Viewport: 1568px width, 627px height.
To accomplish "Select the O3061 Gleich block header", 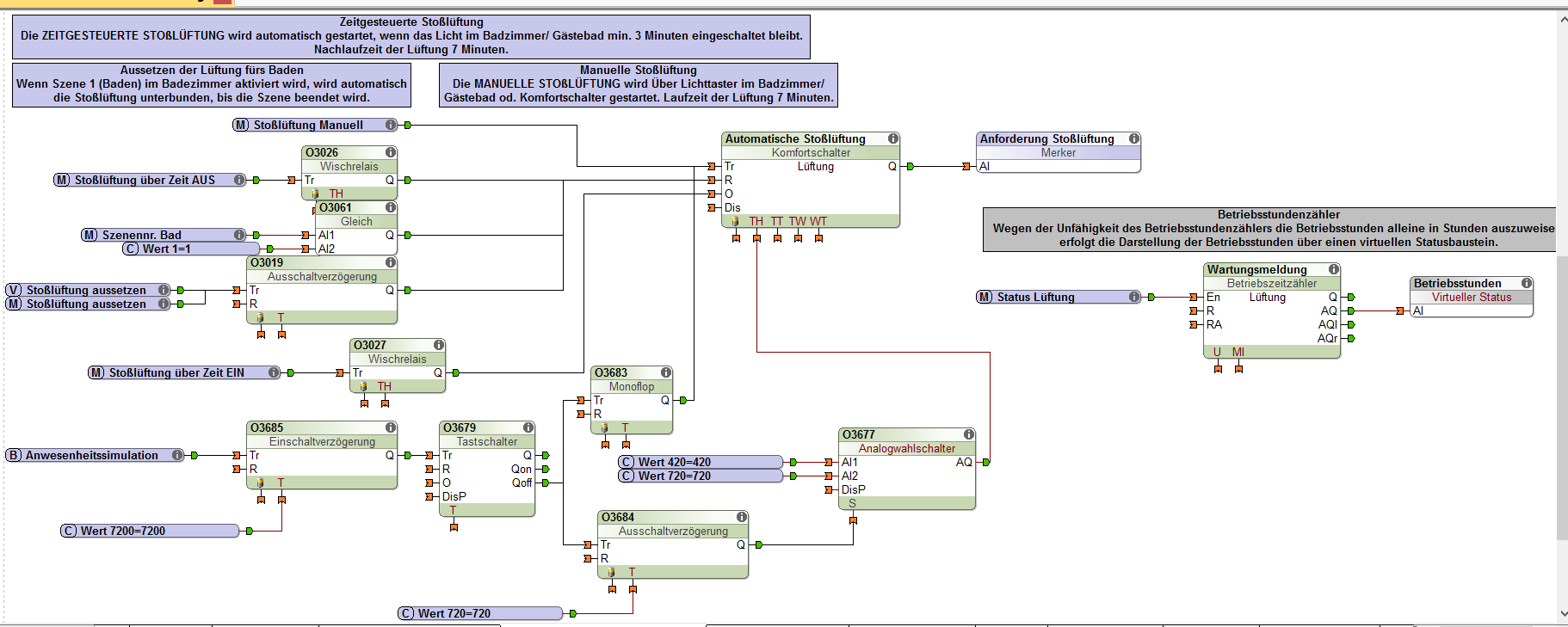I will (x=349, y=207).
